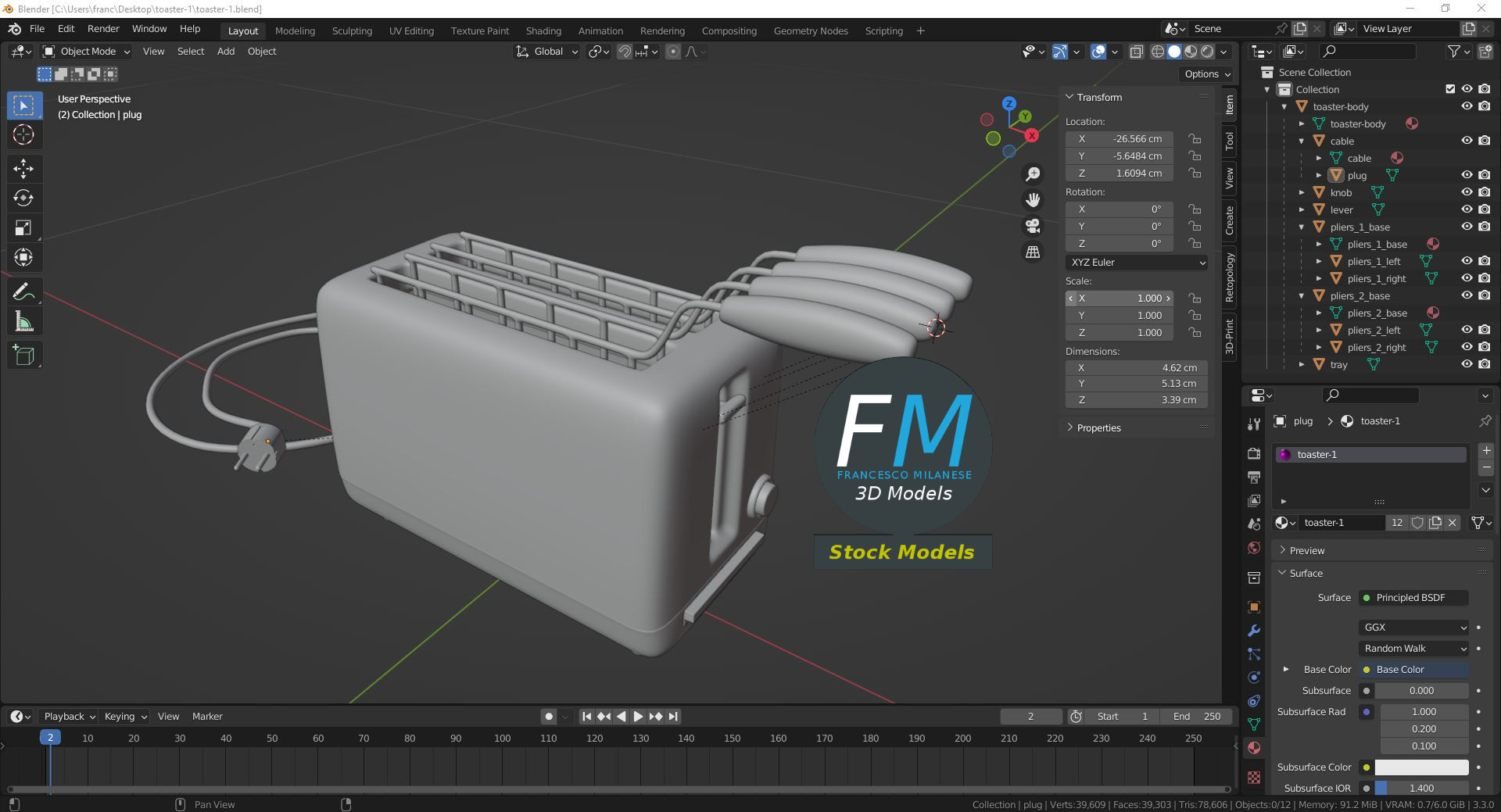The height and width of the screenshot is (812, 1501).
Task: Open the Render menu
Action: (103, 29)
